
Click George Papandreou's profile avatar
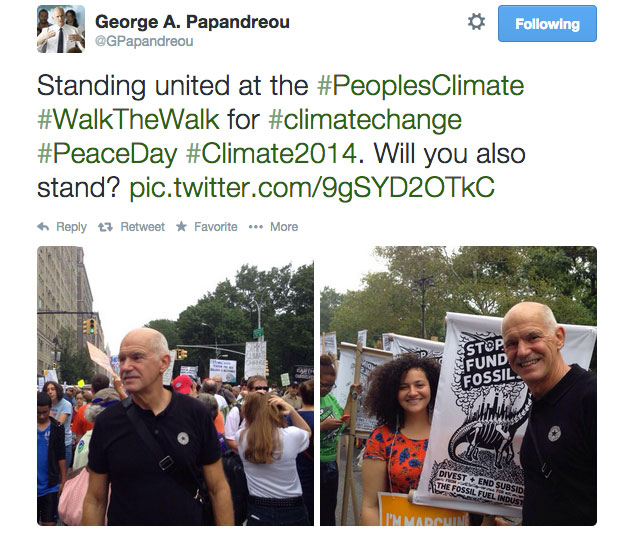click(x=61, y=29)
